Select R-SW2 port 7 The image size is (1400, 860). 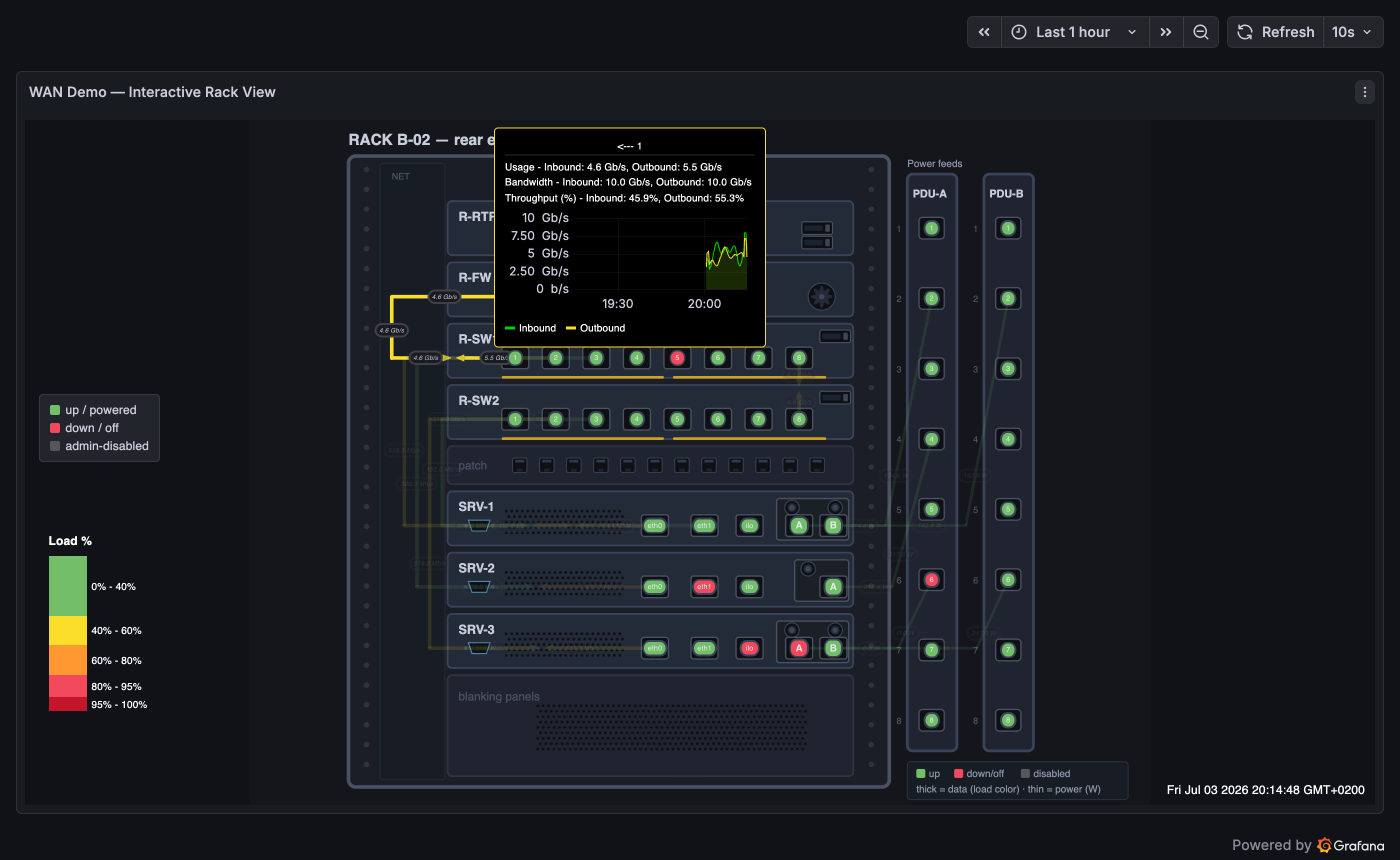(758, 419)
